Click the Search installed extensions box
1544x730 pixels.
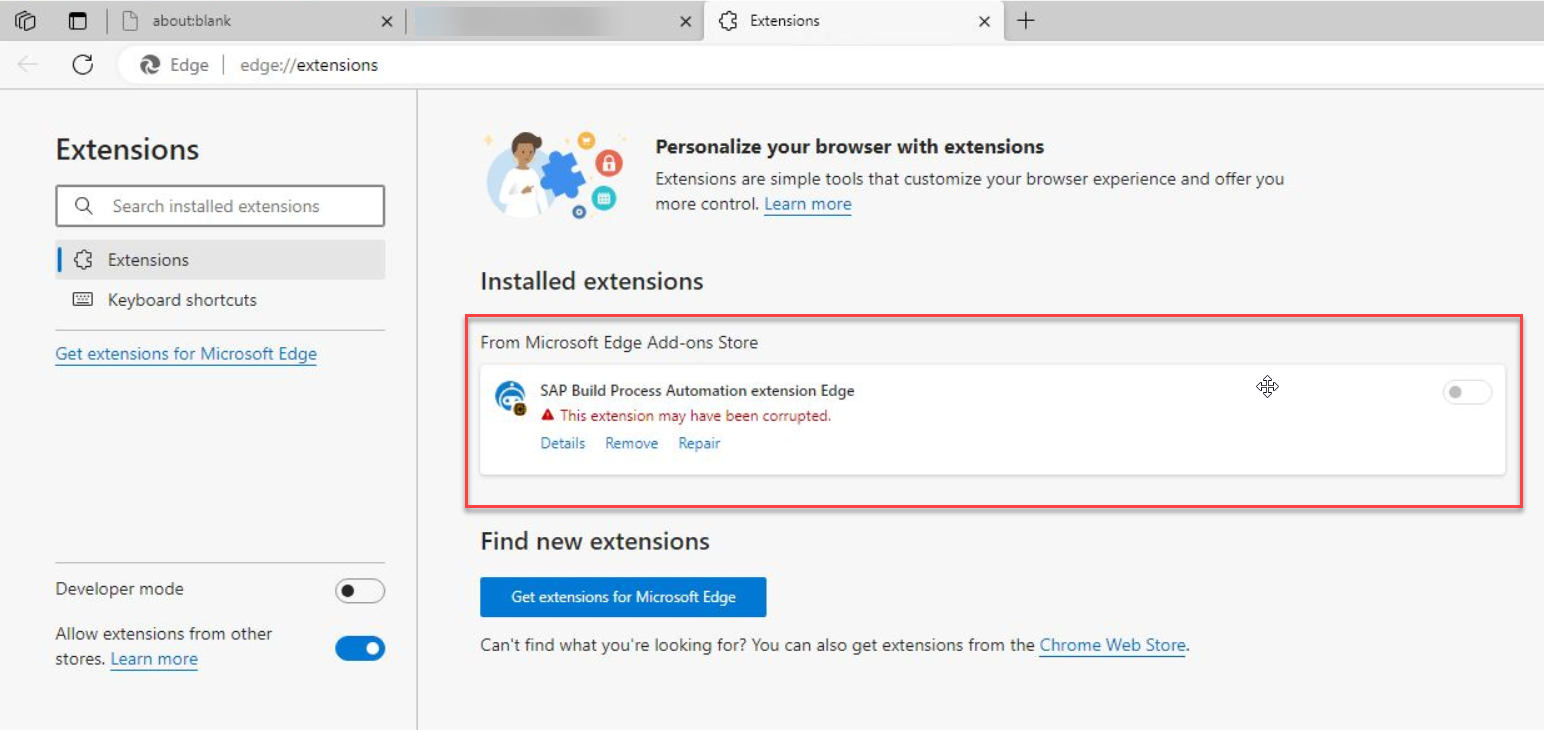click(220, 206)
